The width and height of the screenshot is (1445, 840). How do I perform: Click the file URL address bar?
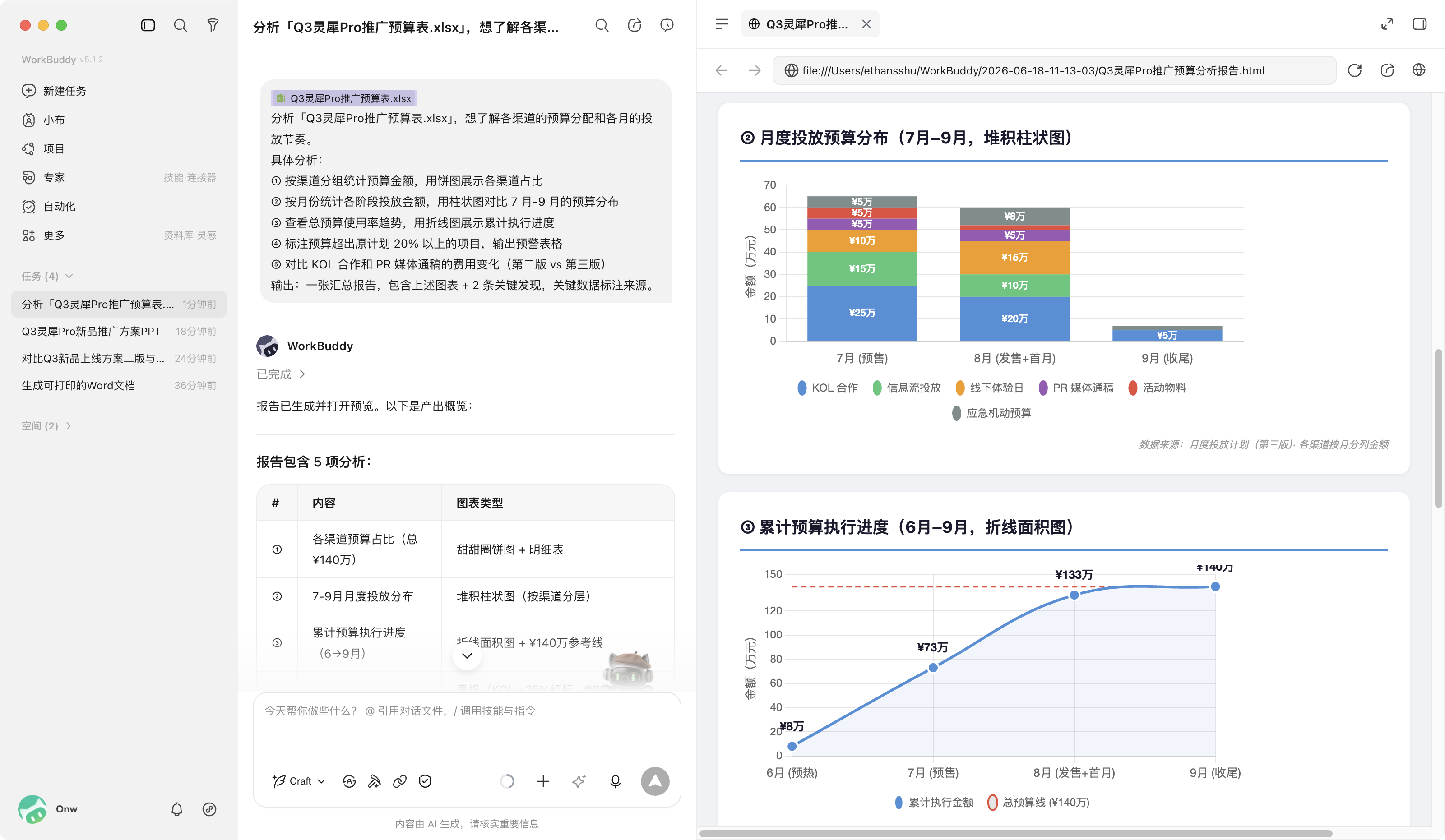(x=1054, y=70)
